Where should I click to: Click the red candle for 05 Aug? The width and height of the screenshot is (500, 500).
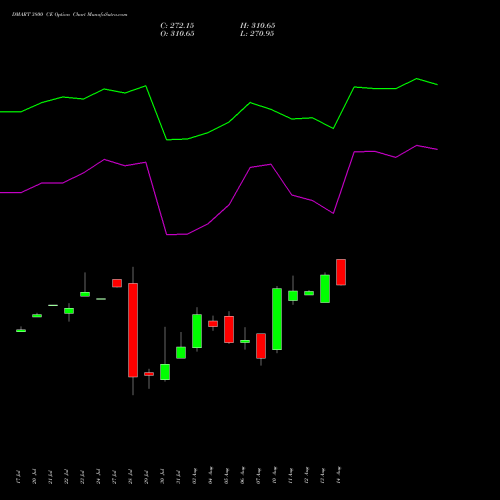229,329
